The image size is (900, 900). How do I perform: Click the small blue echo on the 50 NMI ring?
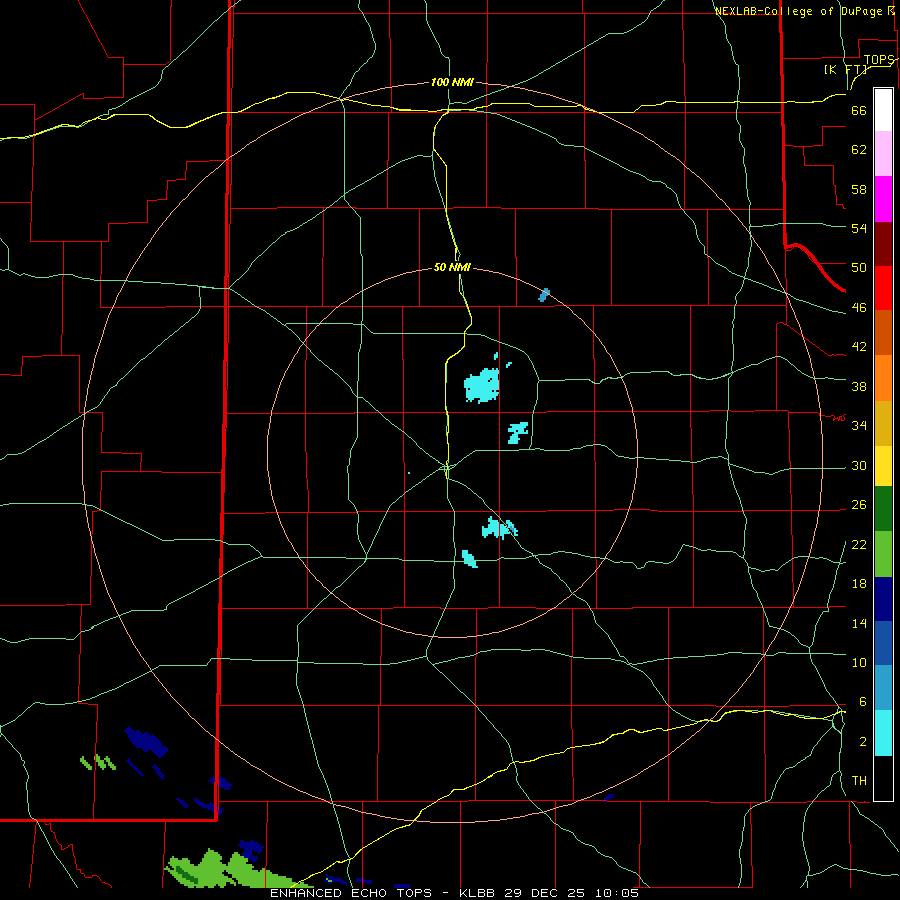coord(544,295)
